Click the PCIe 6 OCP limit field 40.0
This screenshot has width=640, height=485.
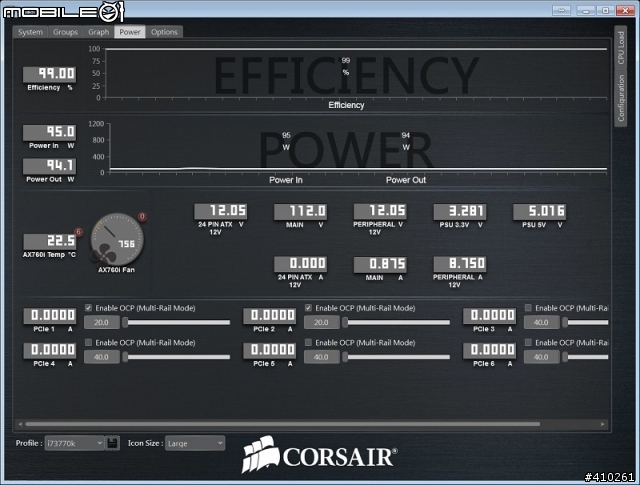click(x=542, y=357)
